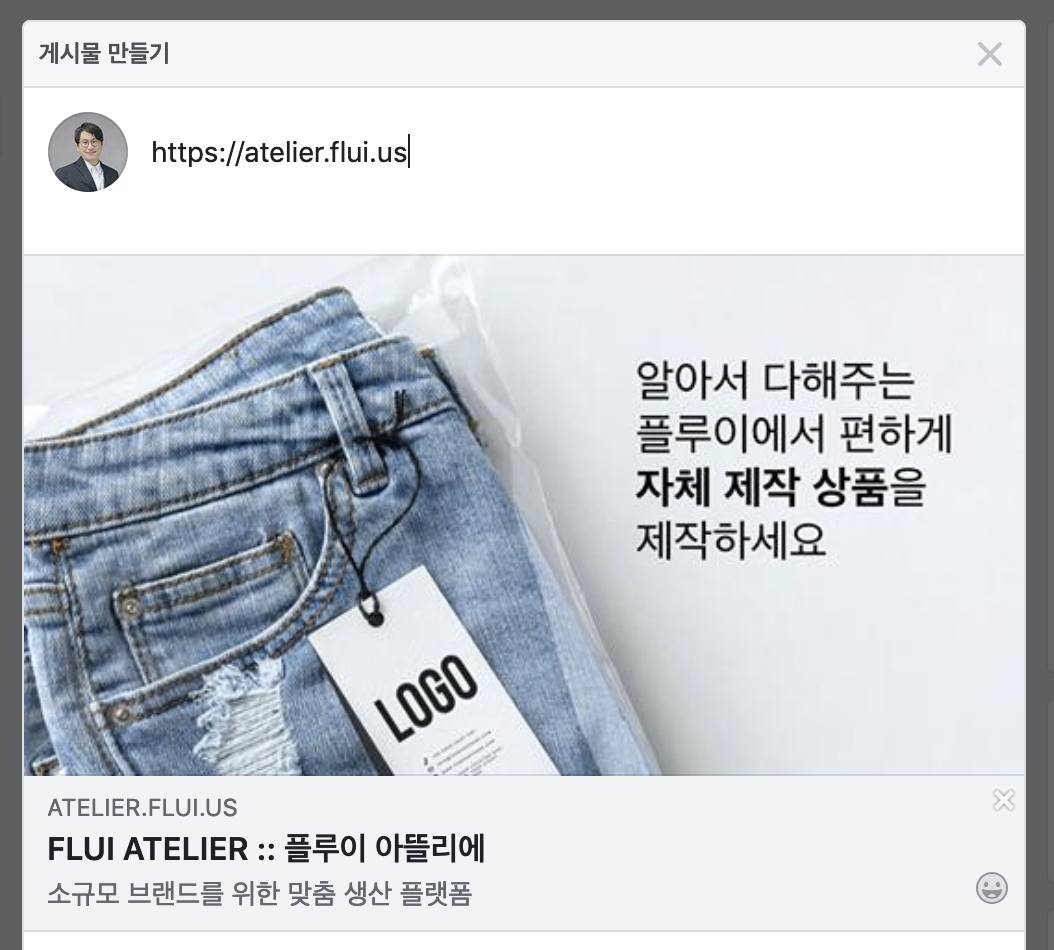Click the 게시물 만들기 header title
This screenshot has width=1054, height=950.
[104, 53]
